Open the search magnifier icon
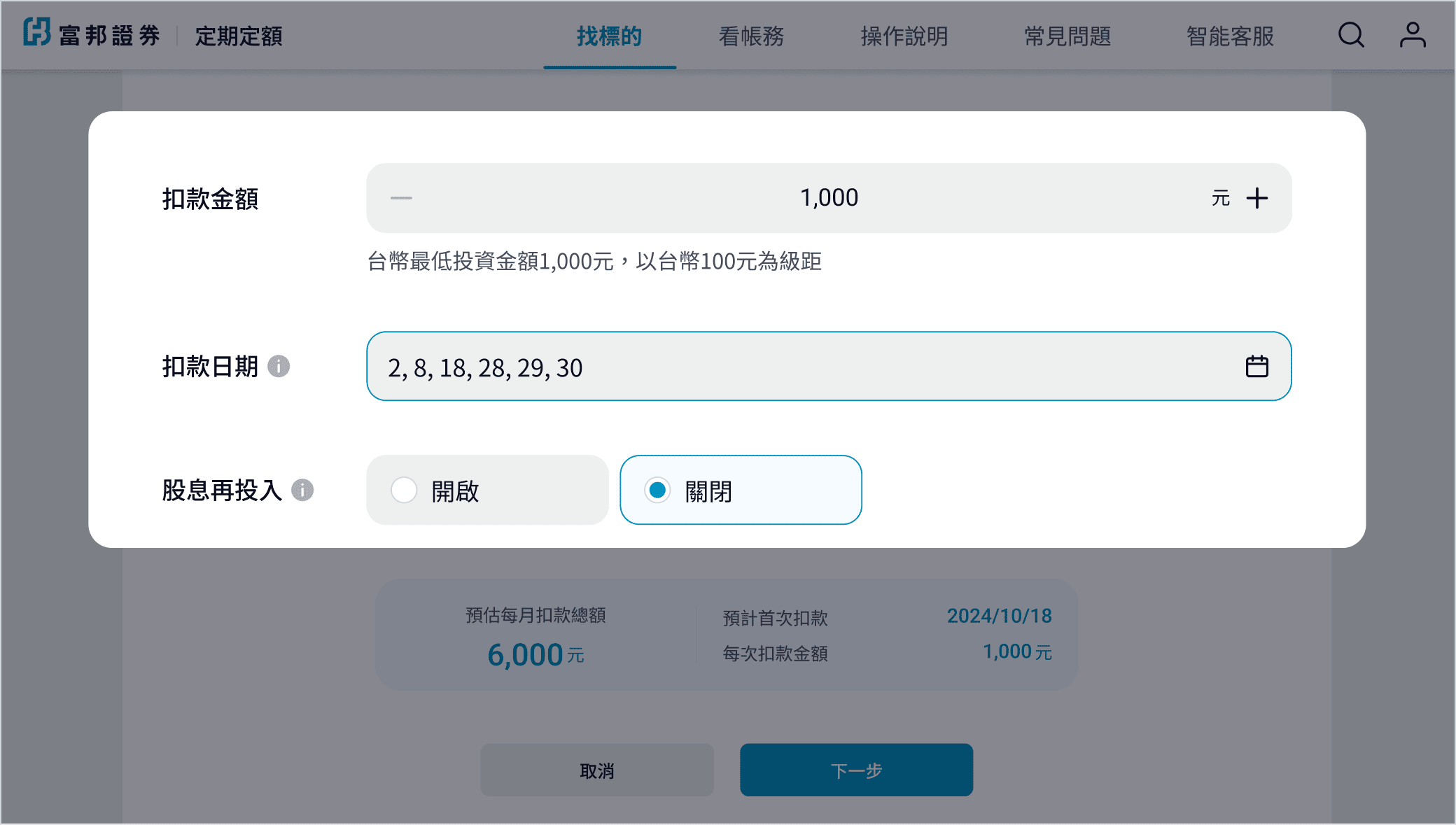This screenshot has width=1456, height=825. click(x=1351, y=35)
